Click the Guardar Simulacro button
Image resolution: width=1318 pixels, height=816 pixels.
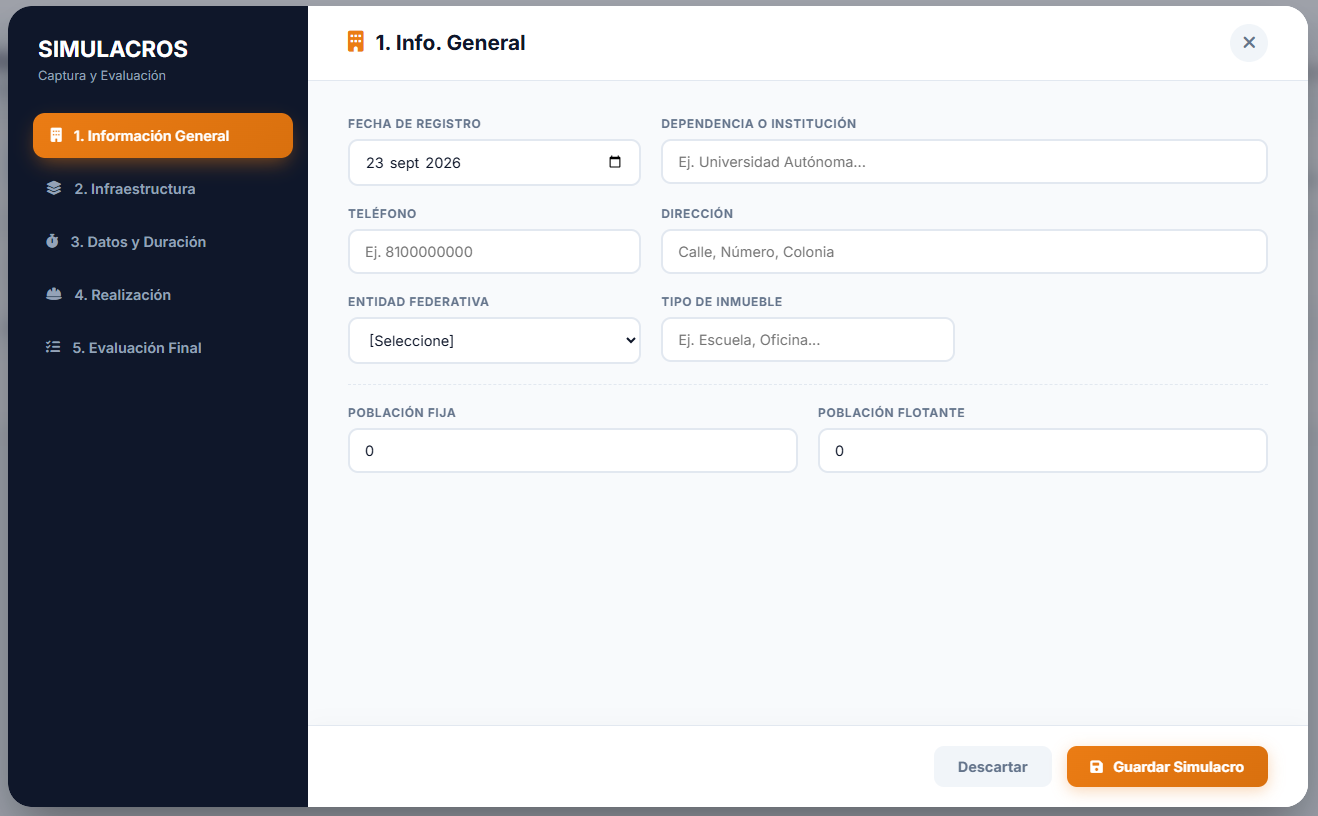click(x=1167, y=767)
